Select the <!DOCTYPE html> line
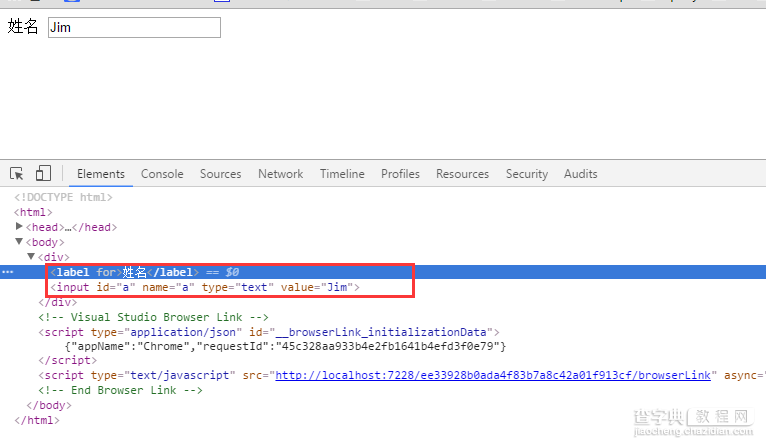This screenshot has height=438, width=766. point(64,197)
